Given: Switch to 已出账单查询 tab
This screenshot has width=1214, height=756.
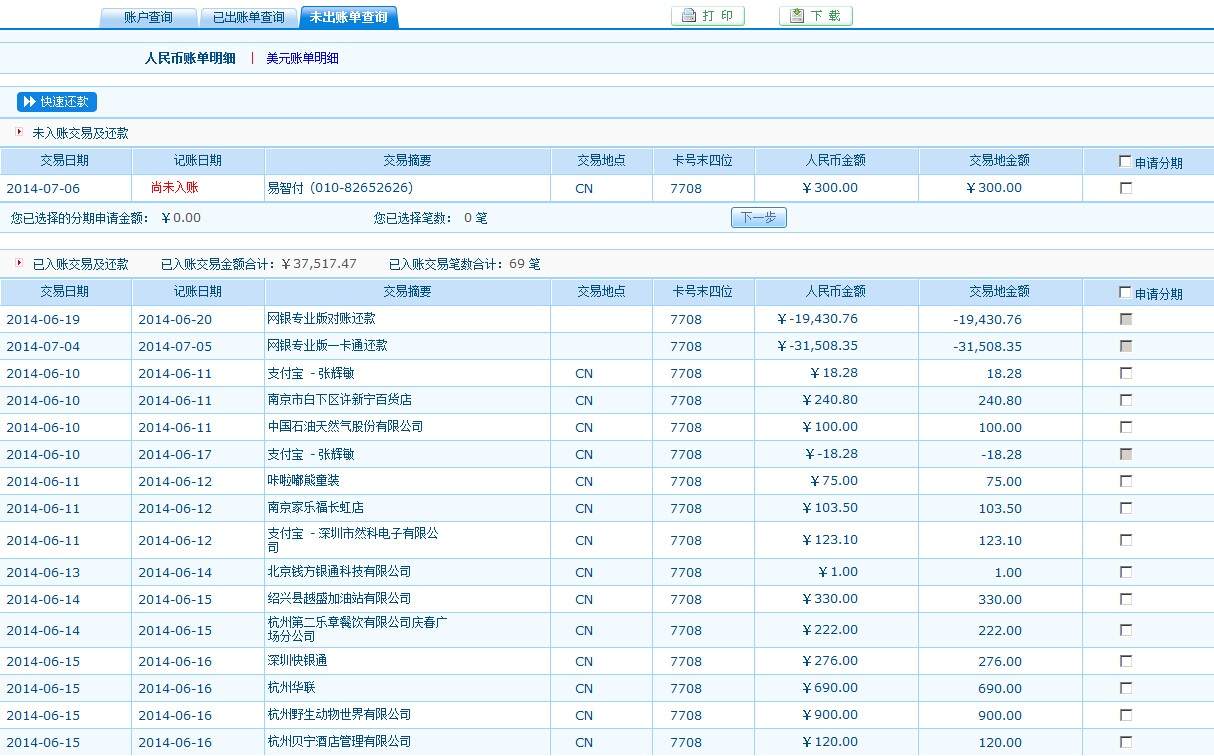Looking at the screenshot, I should [x=248, y=17].
